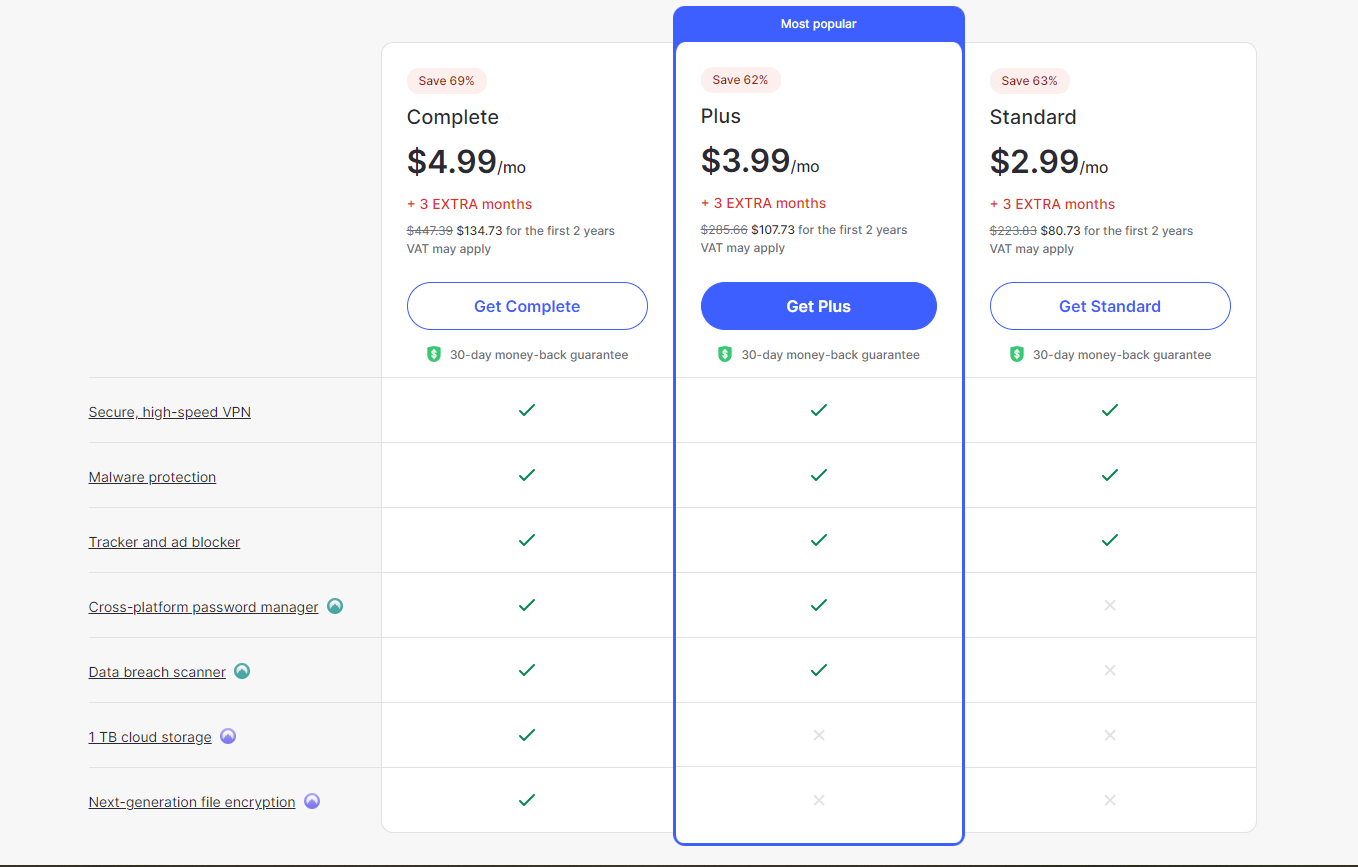Screen dimensions: 1358x867
Task: Click the purple icon beside Next-generation file encryption
Action: (x=312, y=801)
